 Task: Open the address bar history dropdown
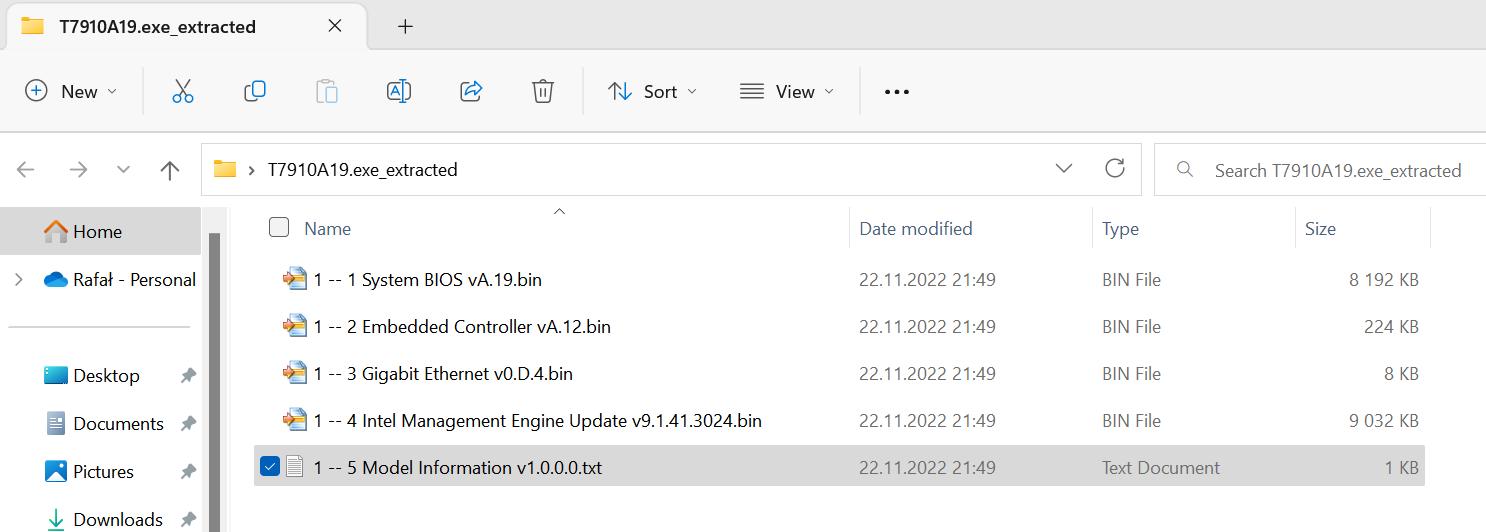(1064, 169)
